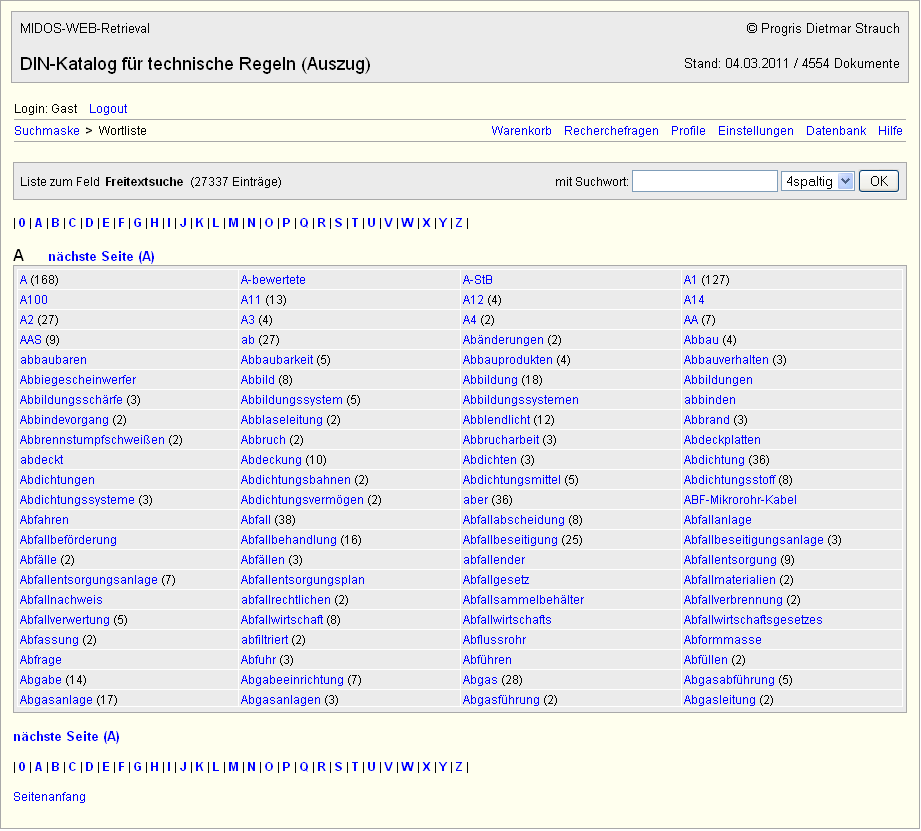
Task: Open the Warenkorb menu link
Action: (521, 131)
